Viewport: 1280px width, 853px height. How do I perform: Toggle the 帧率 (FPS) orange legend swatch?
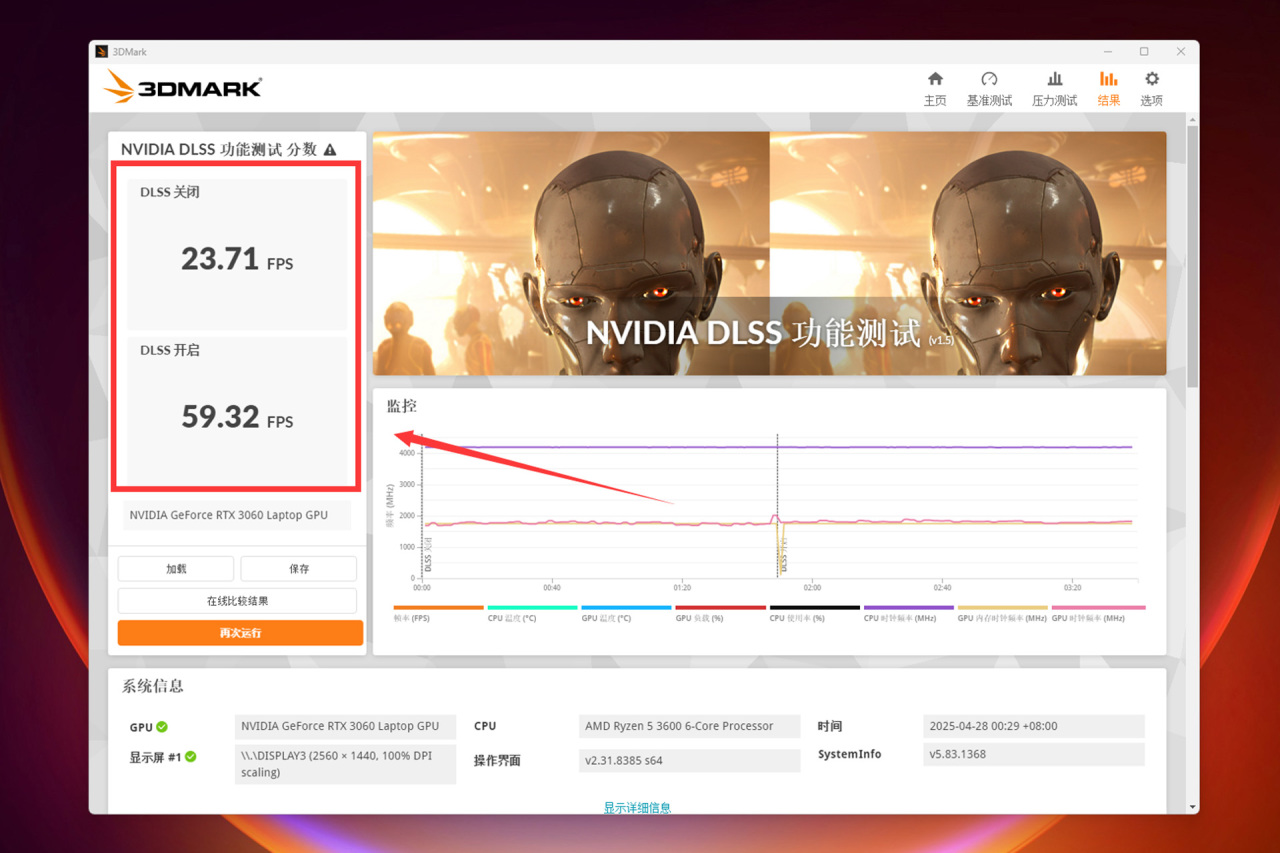(439, 607)
